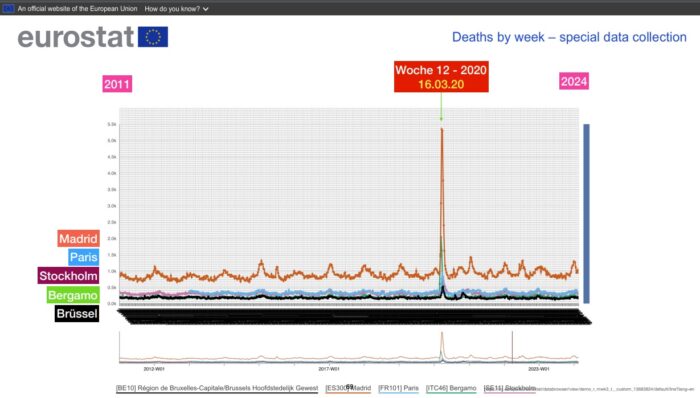Toggle the Madrid series in the legend

tap(348, 388)
